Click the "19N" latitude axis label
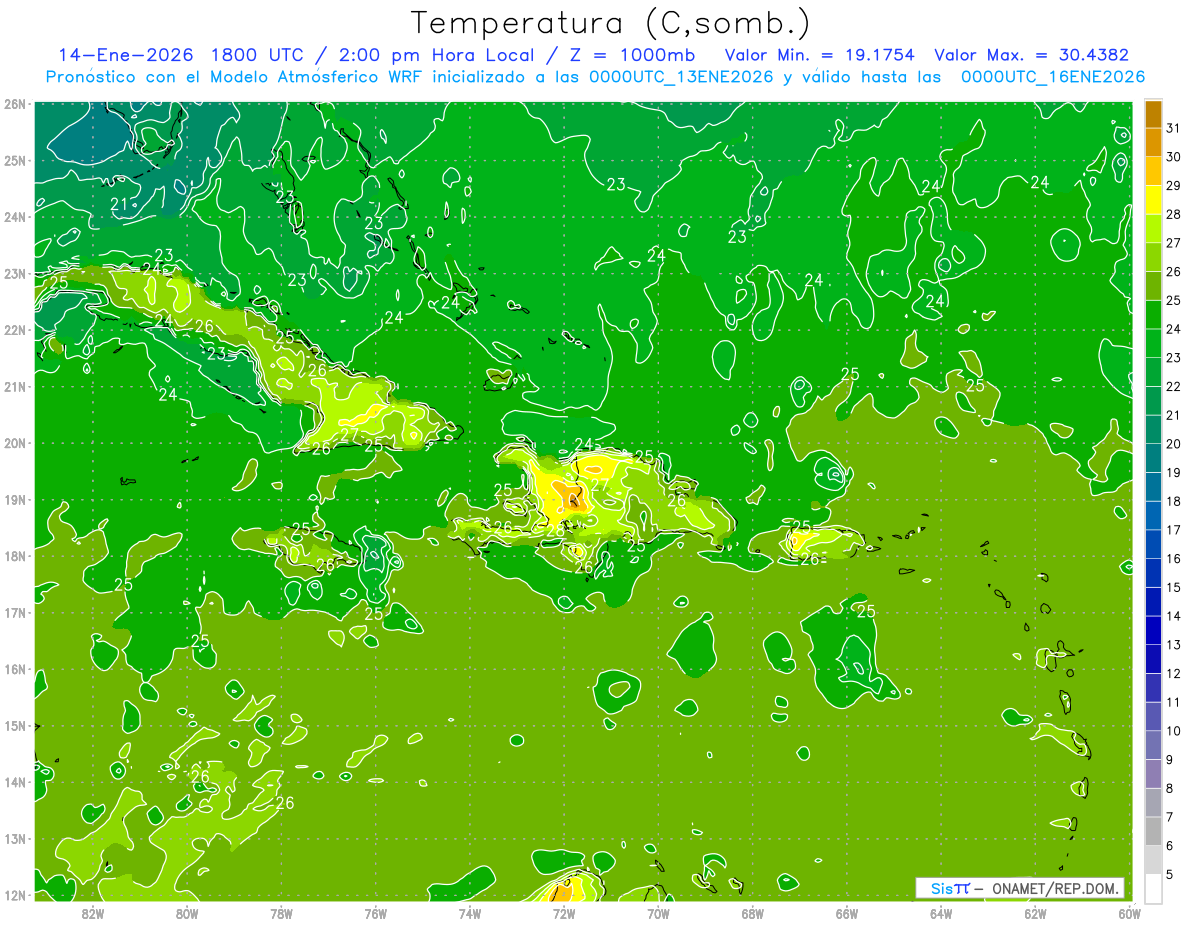 [x=15, y=499]
